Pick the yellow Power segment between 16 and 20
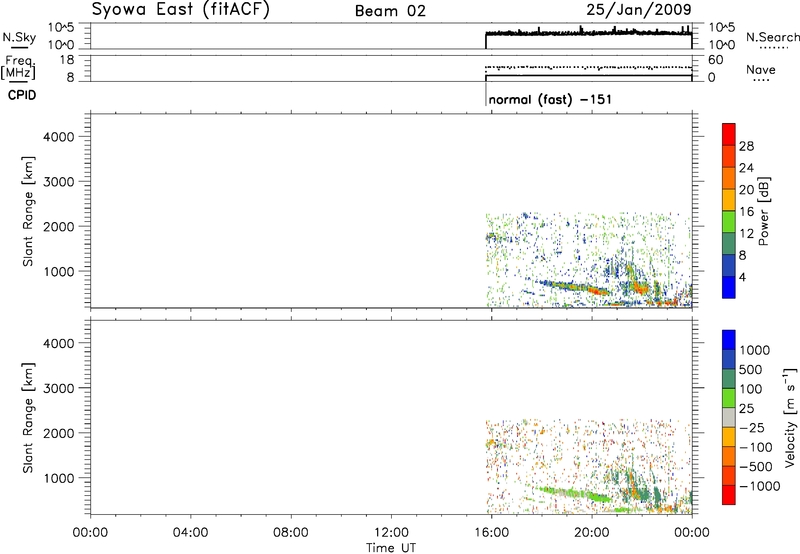Image resolution: width=800 pixels, height=554 pixels. 729,200
